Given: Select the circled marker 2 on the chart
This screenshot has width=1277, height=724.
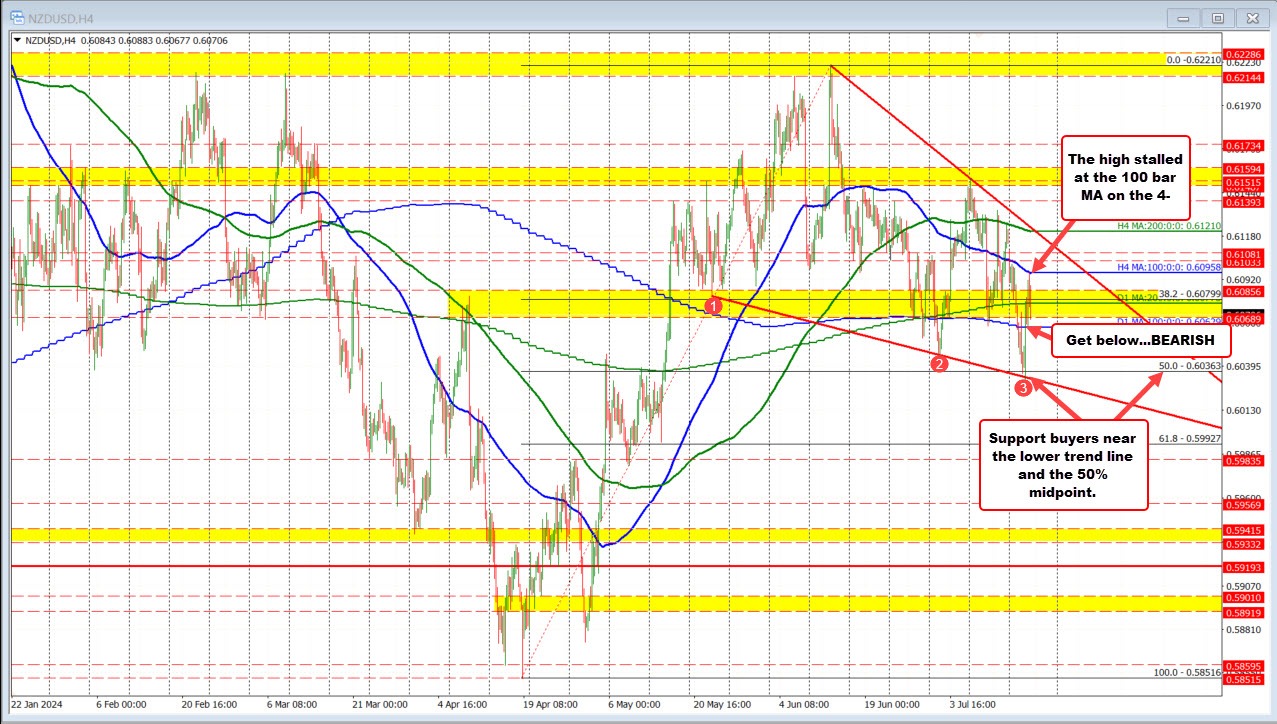Looking at the screenshot, I should (940, 365).
